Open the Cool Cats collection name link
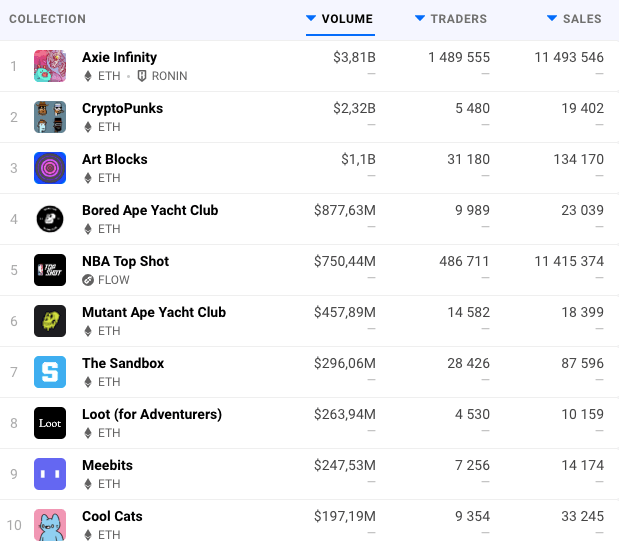The height and width of the screenshot is (544, 619). click(x=112, y=516)
